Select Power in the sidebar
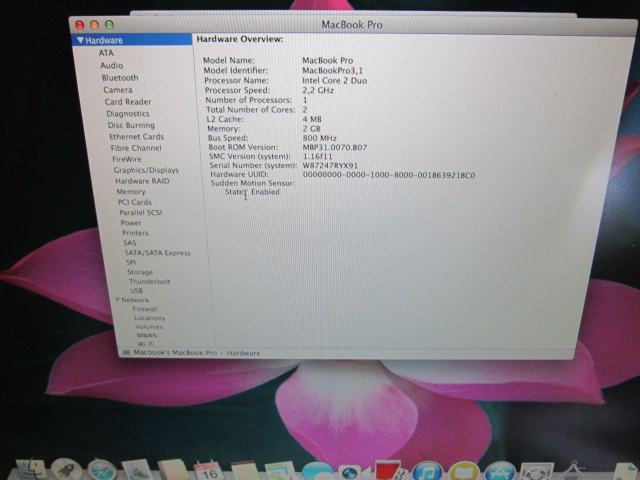The image size is (640, 480). (x=131, y=223)
